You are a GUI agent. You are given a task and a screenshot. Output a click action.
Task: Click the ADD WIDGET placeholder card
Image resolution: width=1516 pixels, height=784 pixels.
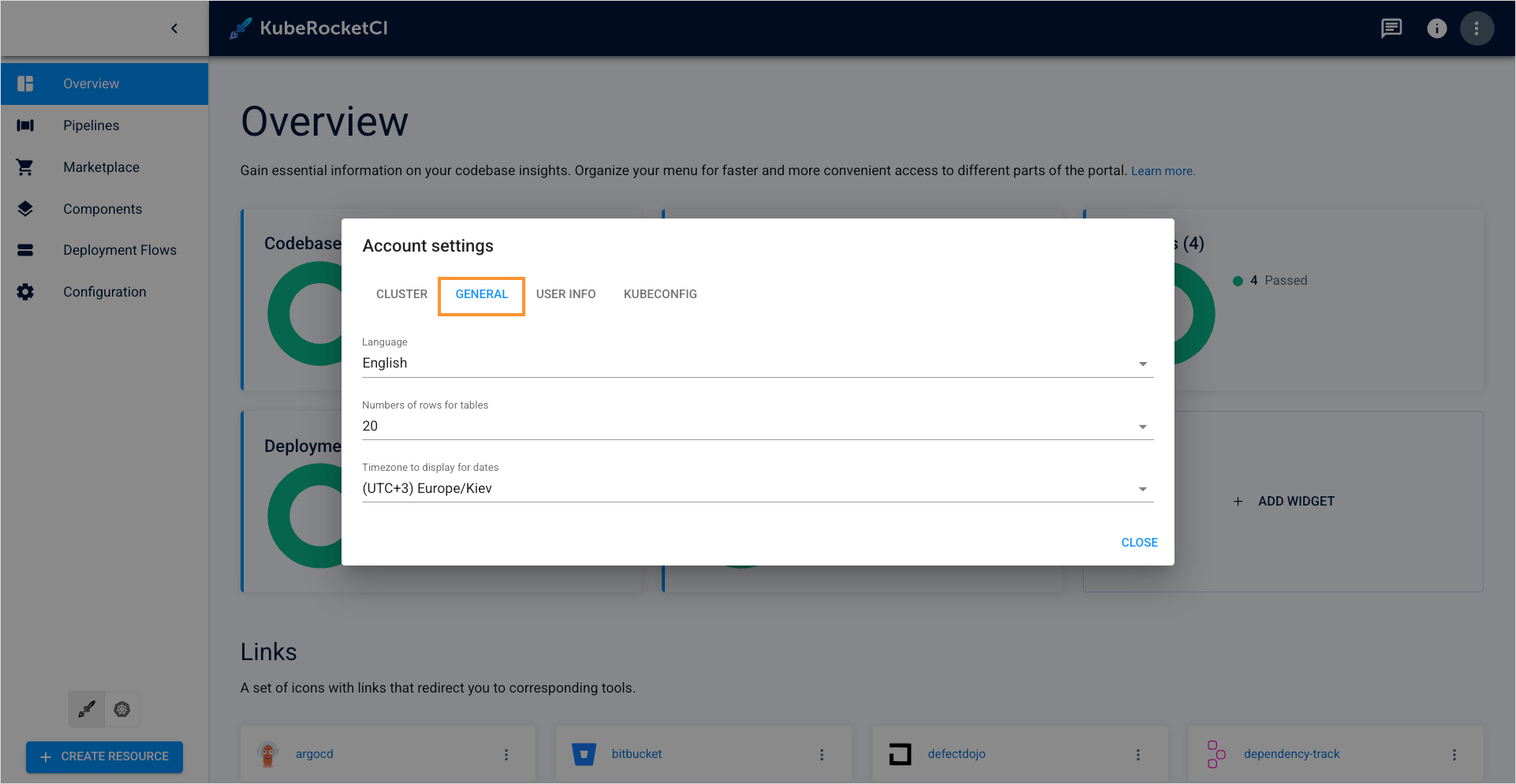[1284, 502]
